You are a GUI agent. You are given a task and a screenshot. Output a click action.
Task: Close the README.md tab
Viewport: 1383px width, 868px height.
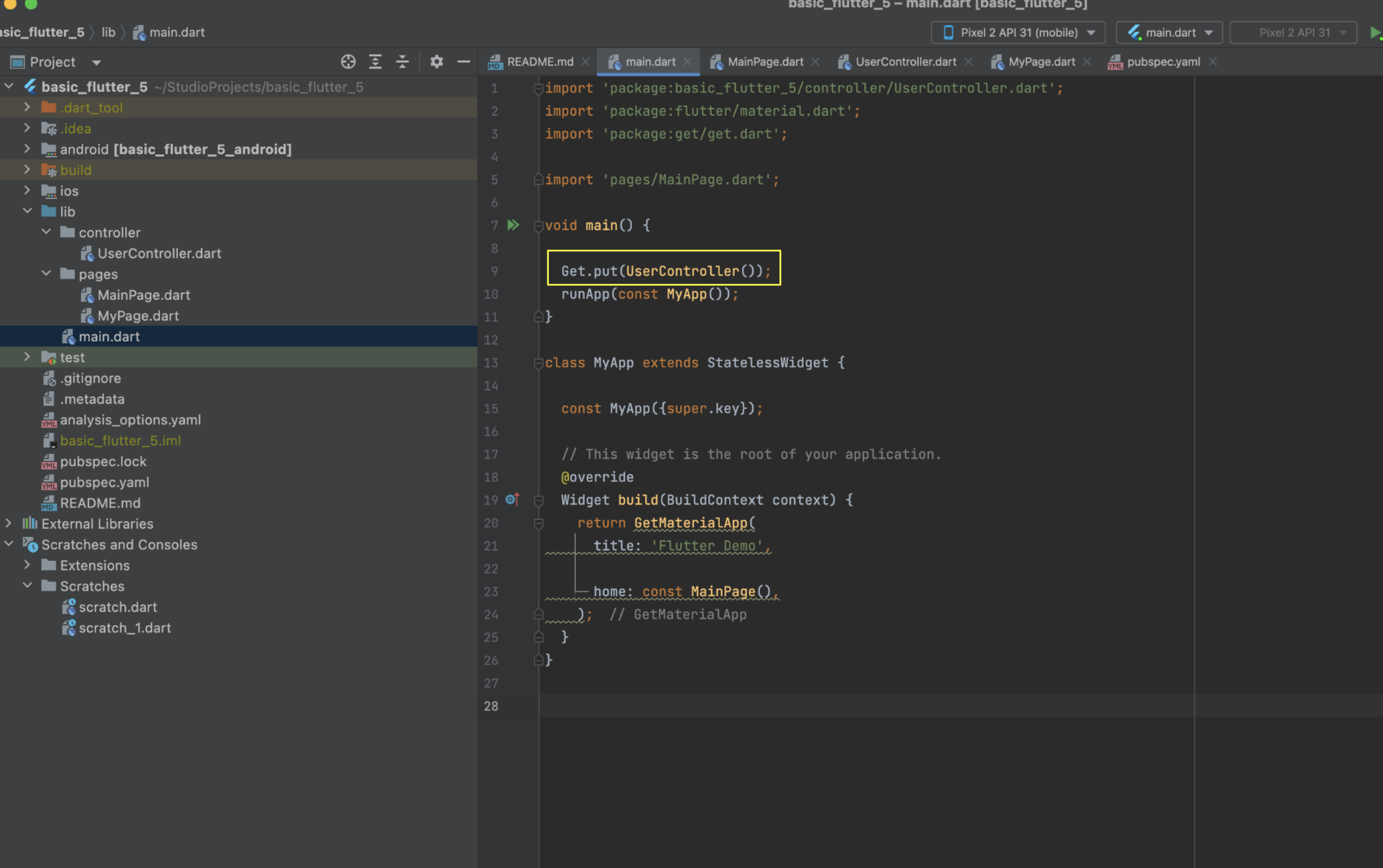(x=585, y=62)
